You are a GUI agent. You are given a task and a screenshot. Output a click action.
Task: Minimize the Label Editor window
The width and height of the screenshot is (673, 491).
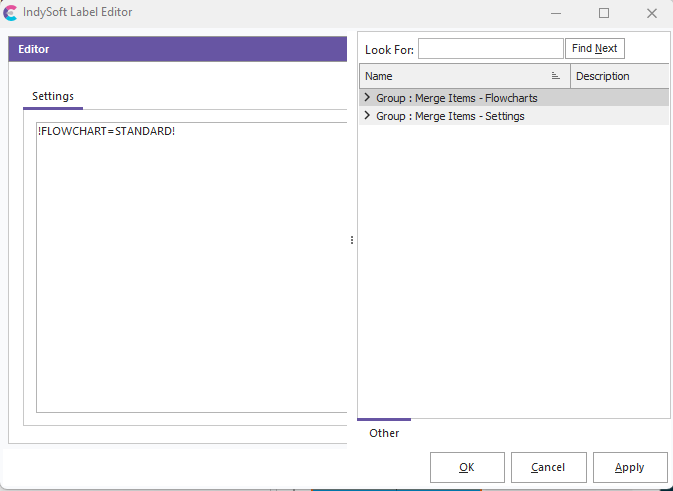[556, 13]
